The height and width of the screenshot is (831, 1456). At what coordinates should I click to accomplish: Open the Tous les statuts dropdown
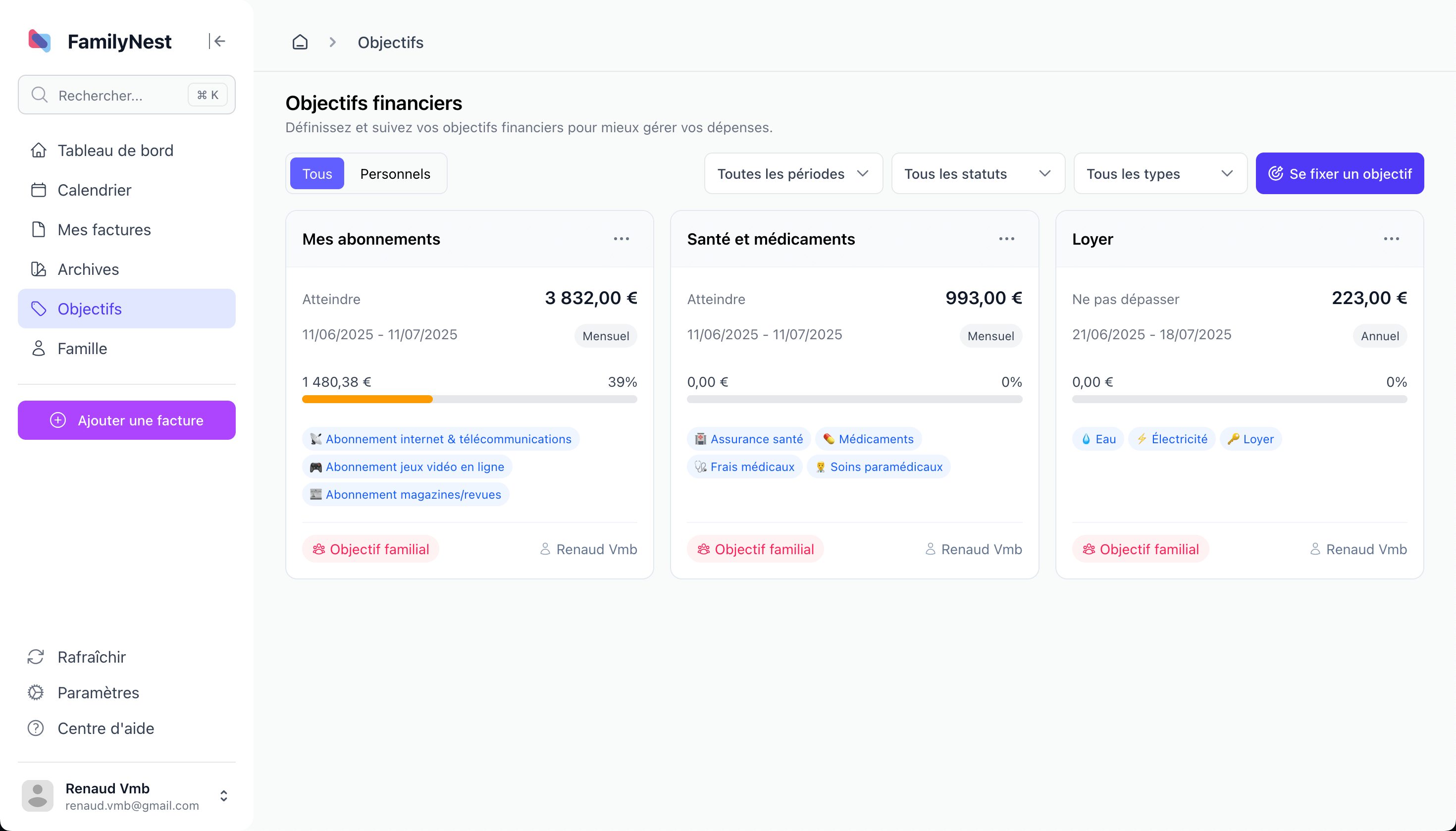click(x=977, y=173)
